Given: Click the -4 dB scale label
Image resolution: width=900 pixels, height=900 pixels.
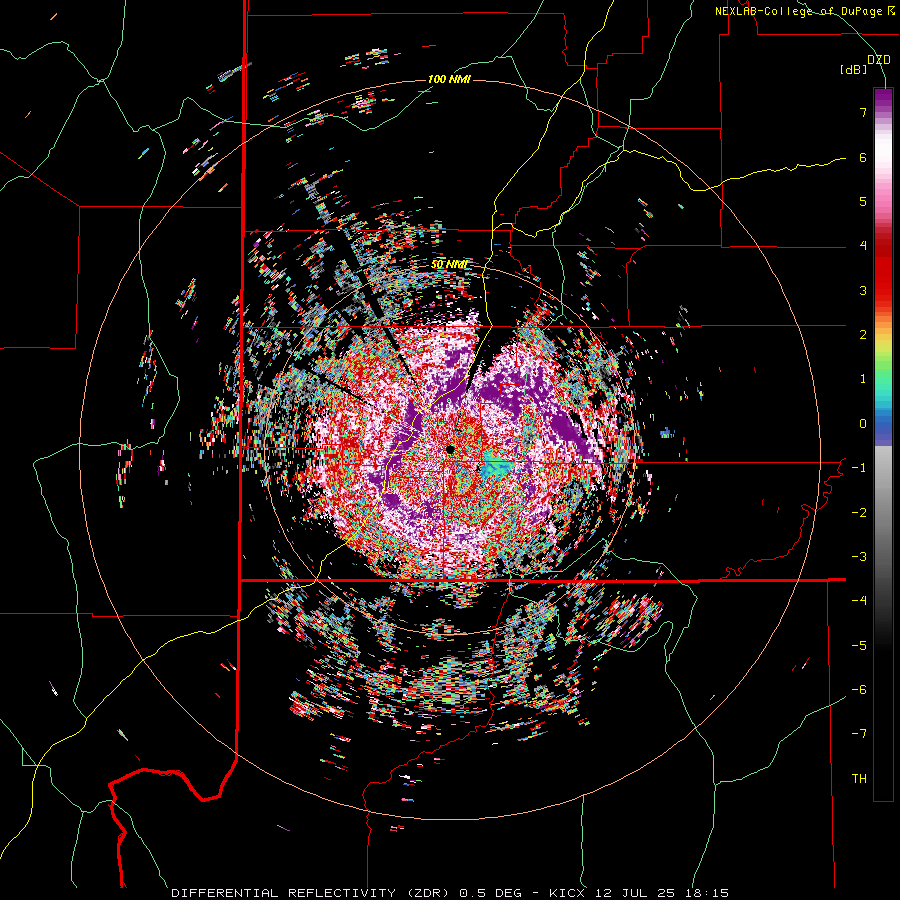Looking at the screenshot, I should [859, 601].
